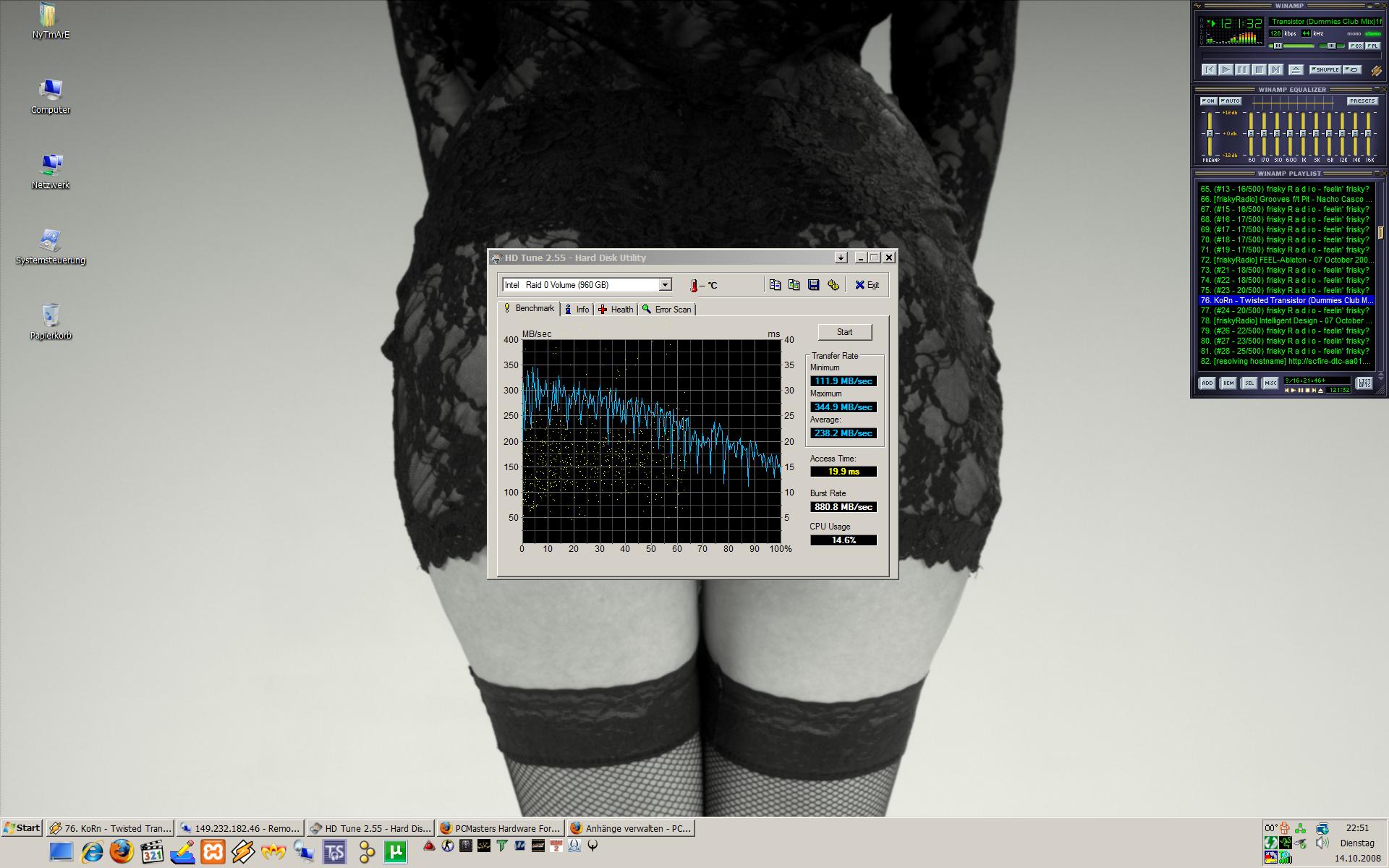This screenshot has height=868, width=1389.
Task: Toggle equalizer AUTO button
Action: pyautogui.click(x=1230, y=101)
